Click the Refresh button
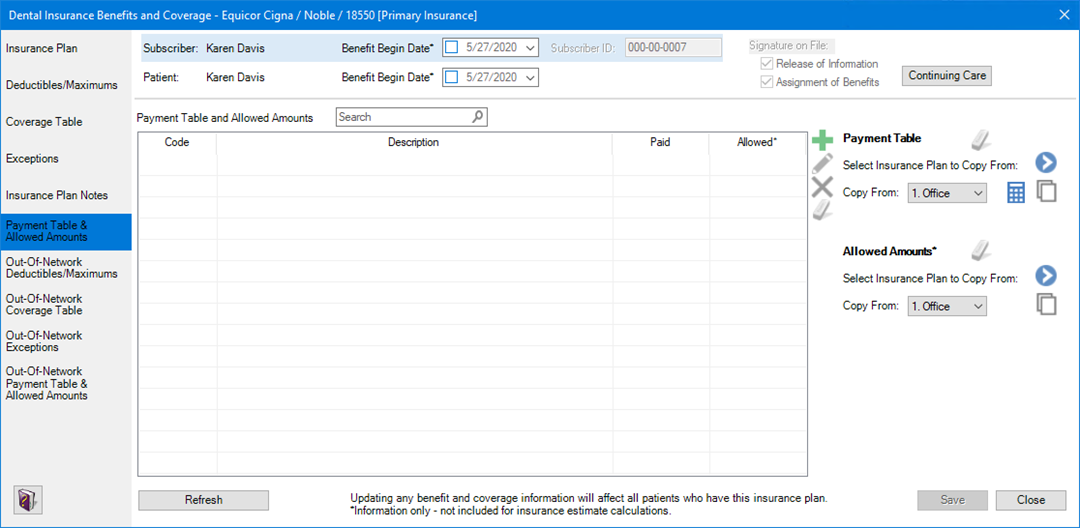Image resolution: width=1080 pixels, height=528 pixels. pos(203,500)
